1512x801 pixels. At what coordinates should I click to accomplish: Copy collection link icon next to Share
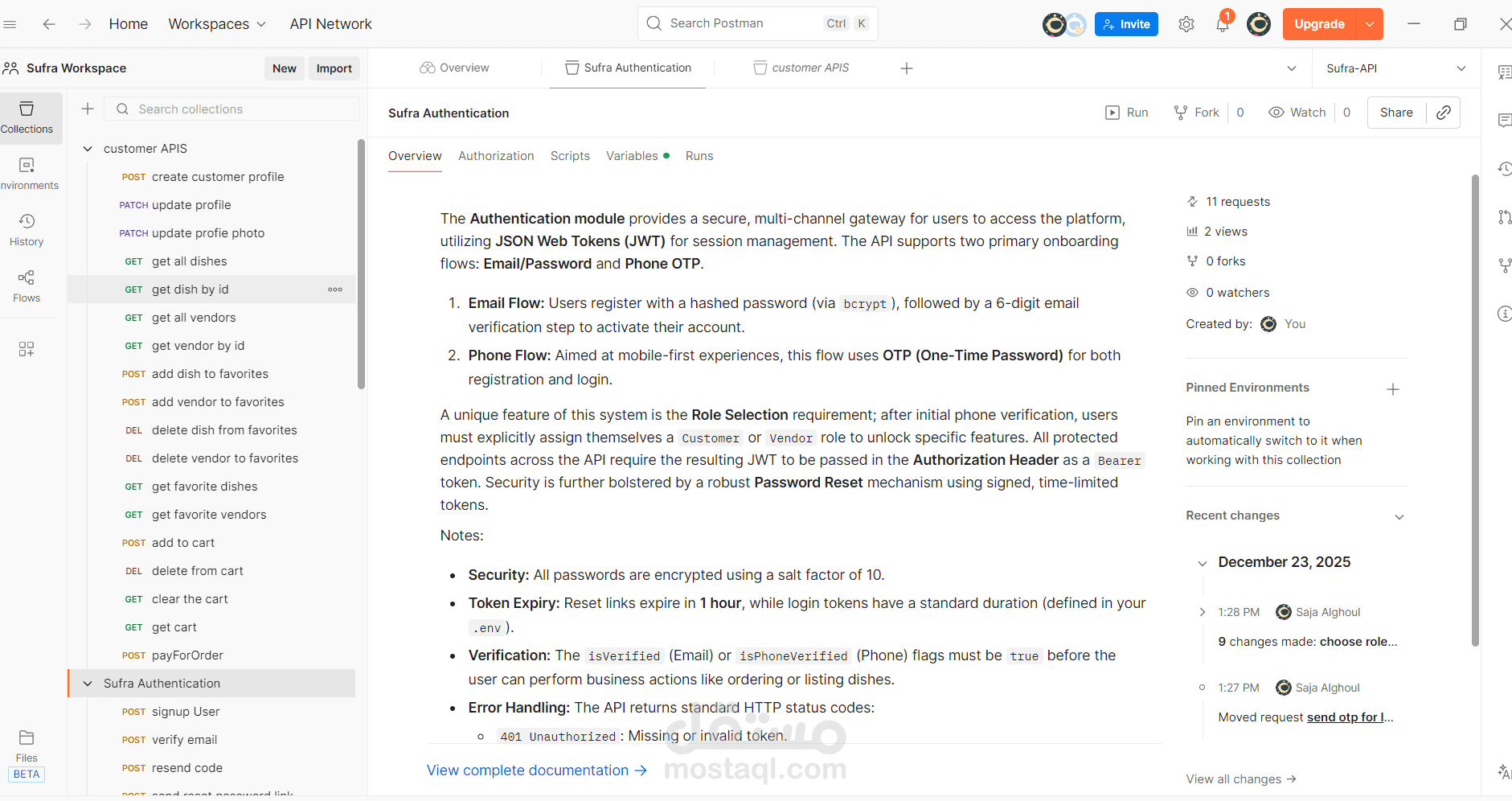(x=1444, y=113)
